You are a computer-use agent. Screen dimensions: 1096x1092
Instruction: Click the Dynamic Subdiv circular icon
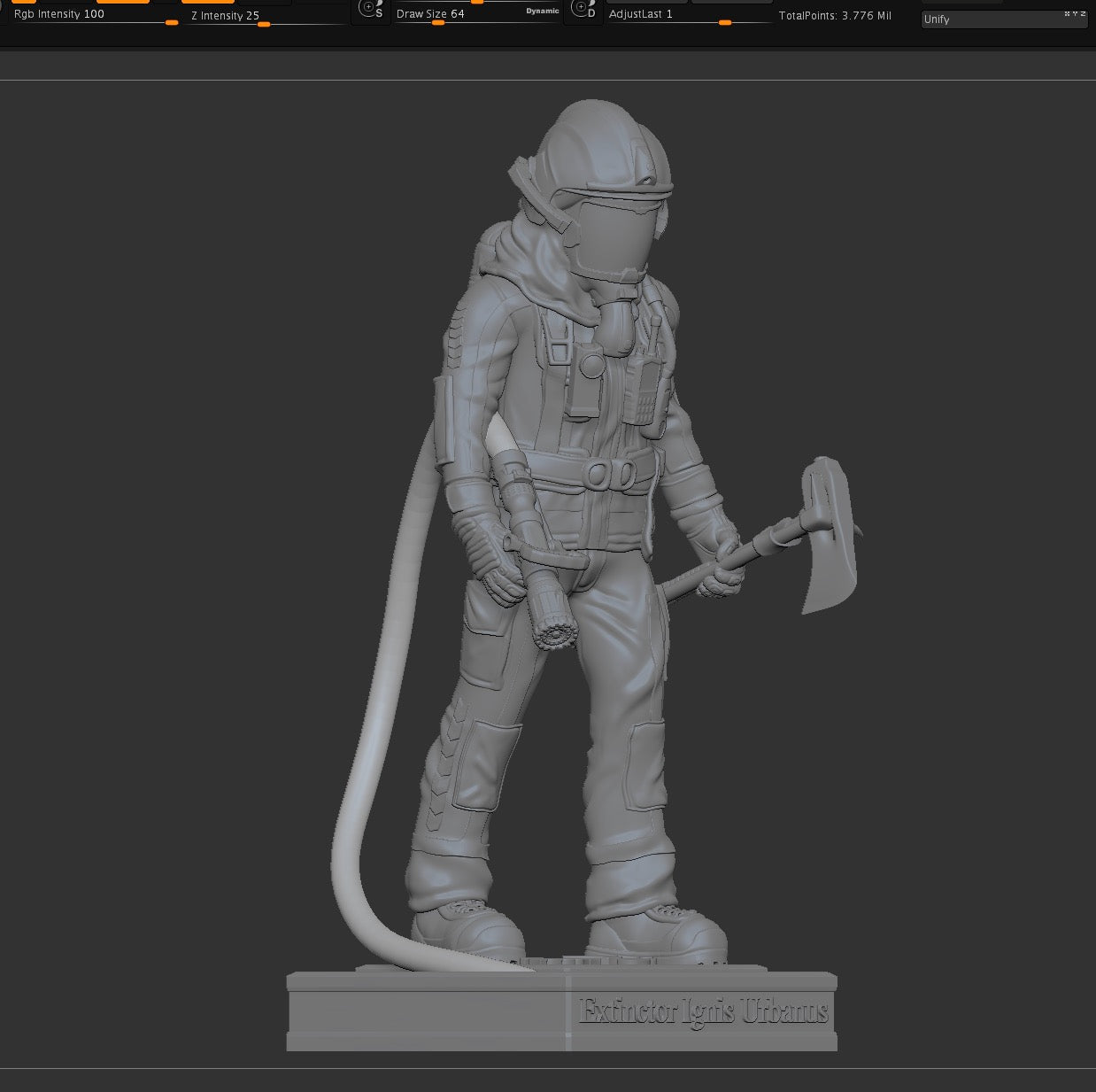(583, 8)
